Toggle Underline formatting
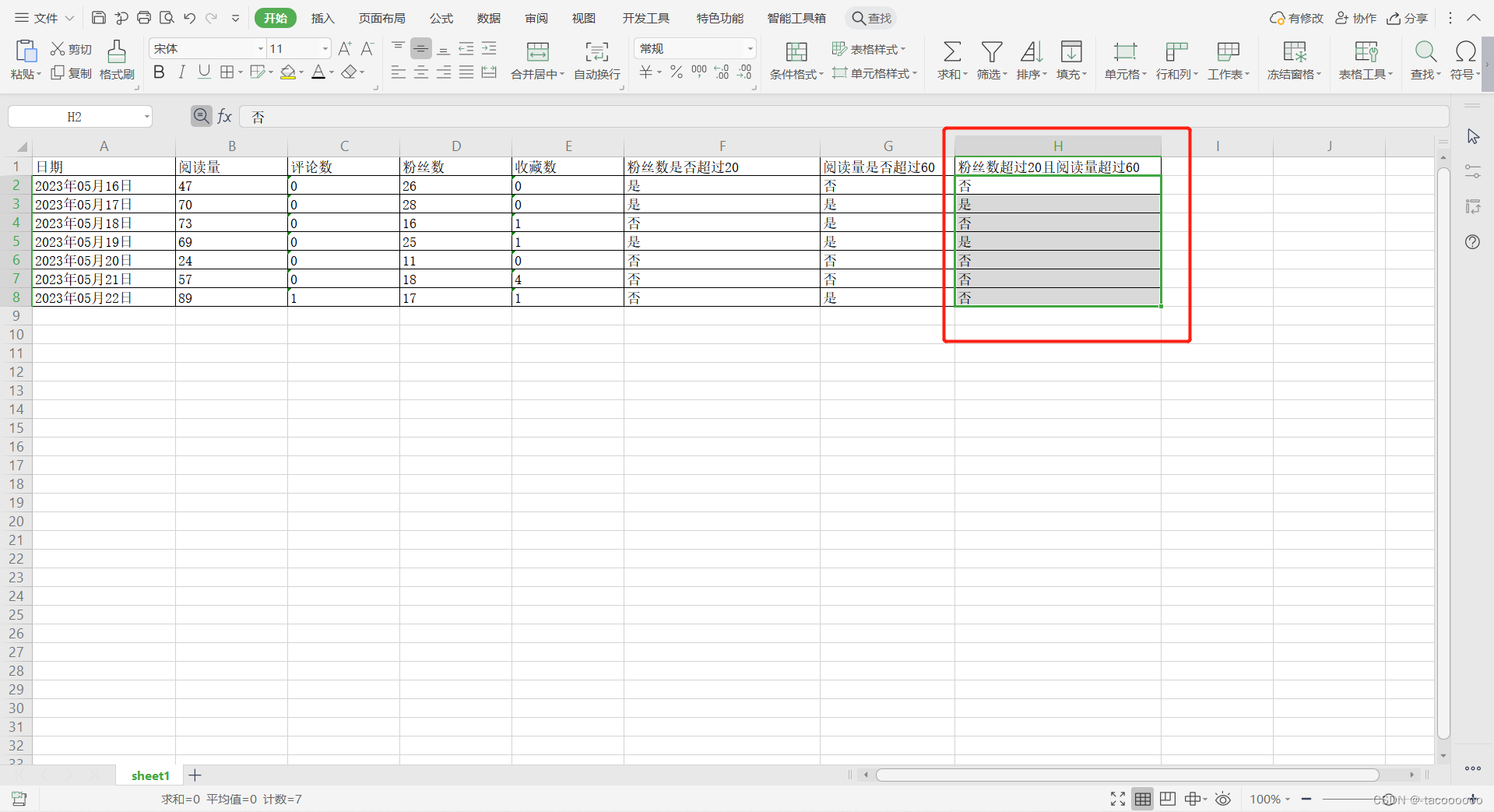 point(204,72)
